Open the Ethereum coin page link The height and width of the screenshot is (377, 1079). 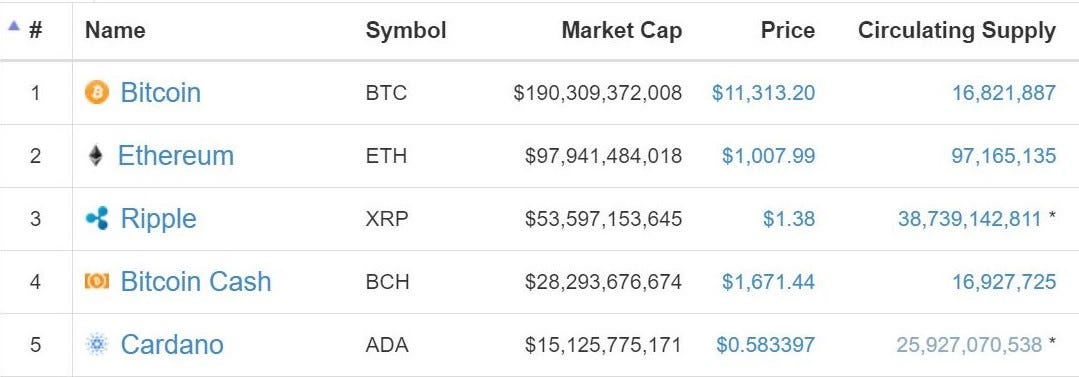[175, 155]
